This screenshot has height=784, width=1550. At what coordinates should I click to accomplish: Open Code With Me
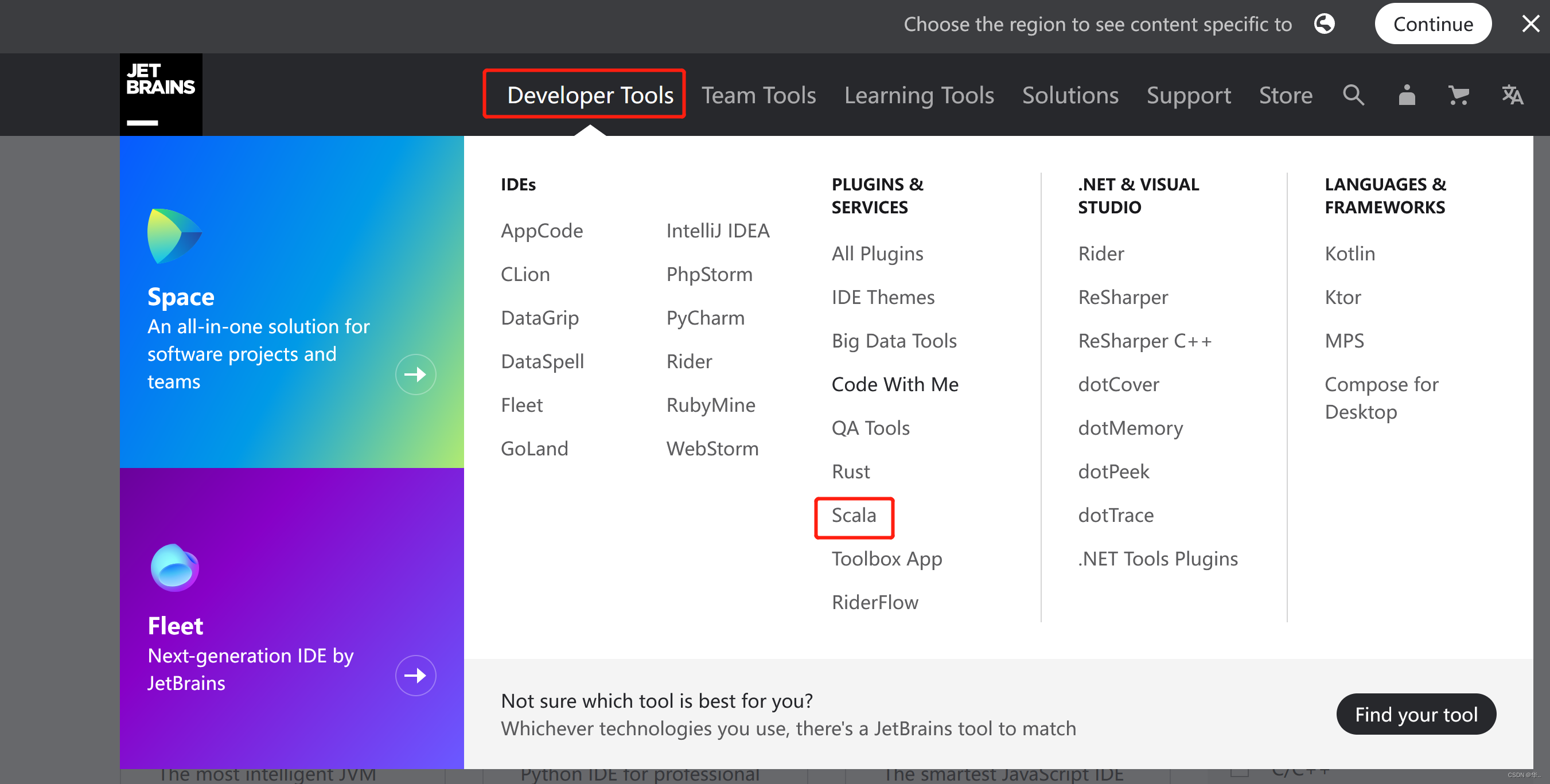[x=895, y=384]
